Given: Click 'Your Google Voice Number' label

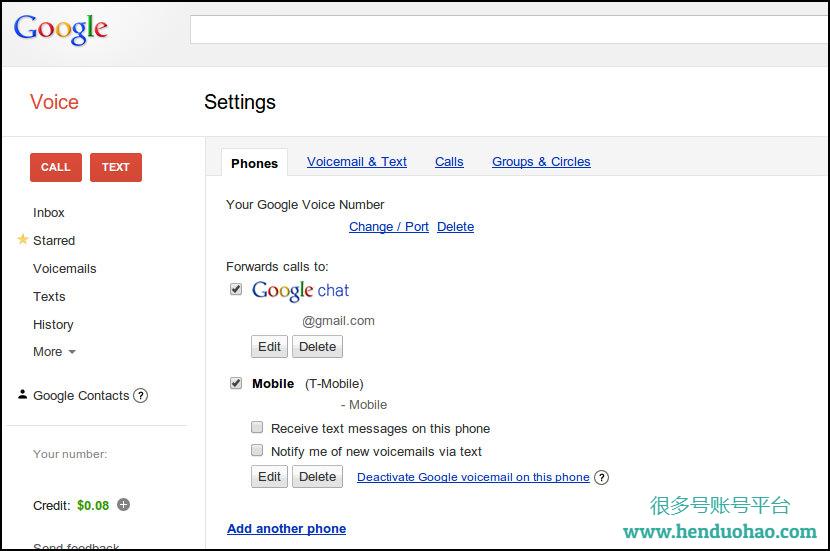Looking at the screenshot, I should coord(305,204).
